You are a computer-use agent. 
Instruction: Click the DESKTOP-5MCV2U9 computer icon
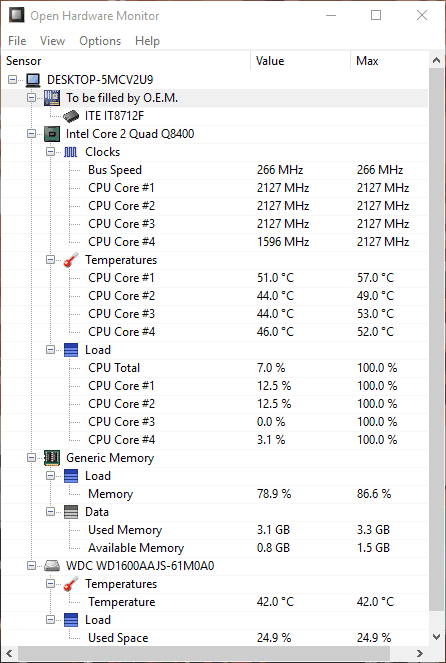pos(33,80)
